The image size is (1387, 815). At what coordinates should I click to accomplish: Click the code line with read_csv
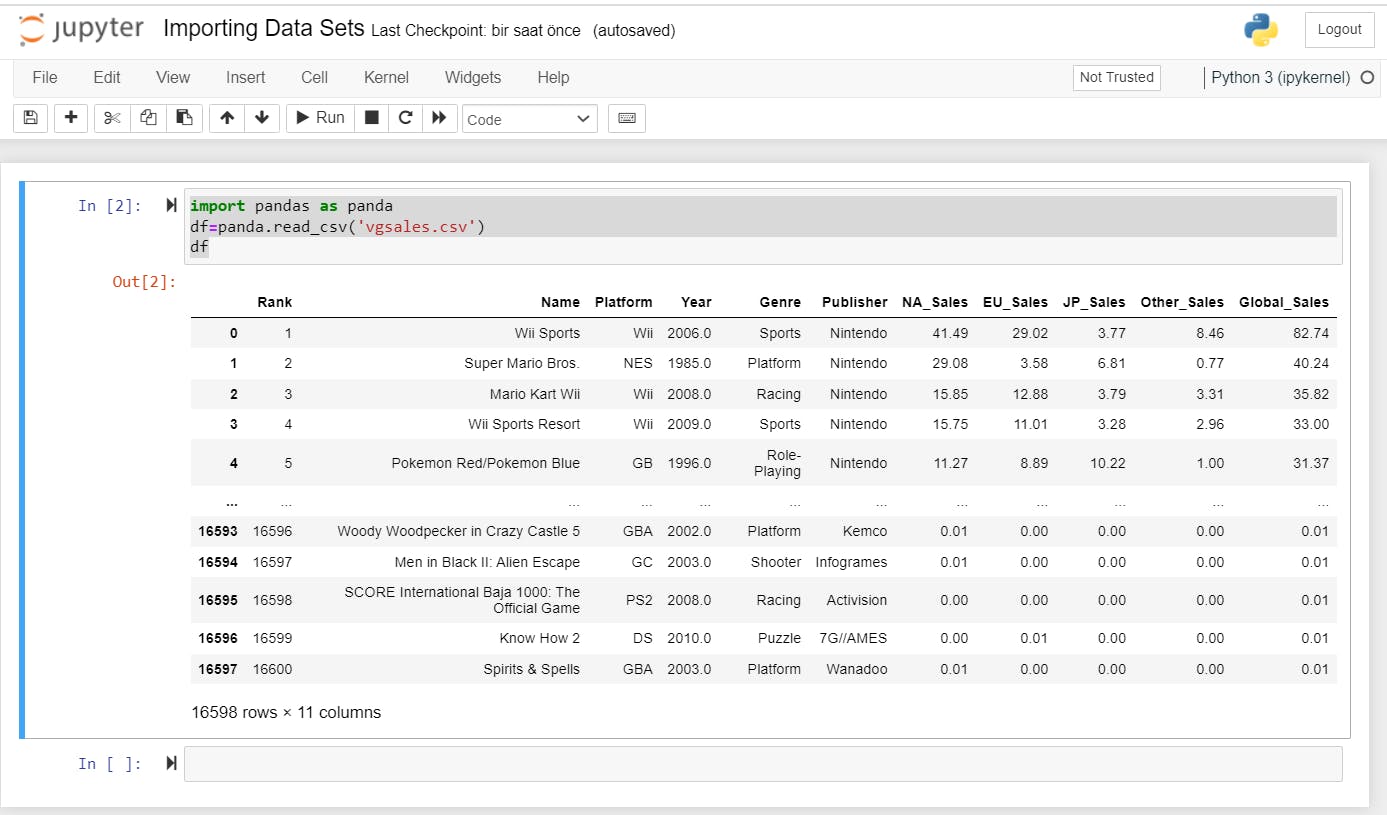(x=337, y=226)
